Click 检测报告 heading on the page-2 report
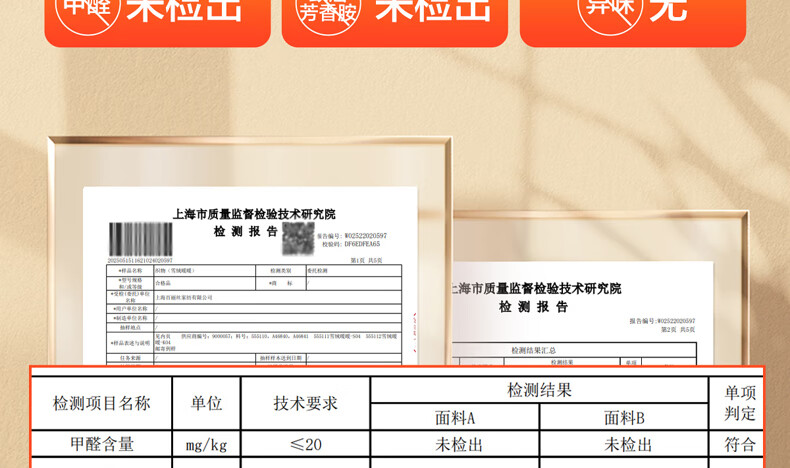 coord(534,307)
